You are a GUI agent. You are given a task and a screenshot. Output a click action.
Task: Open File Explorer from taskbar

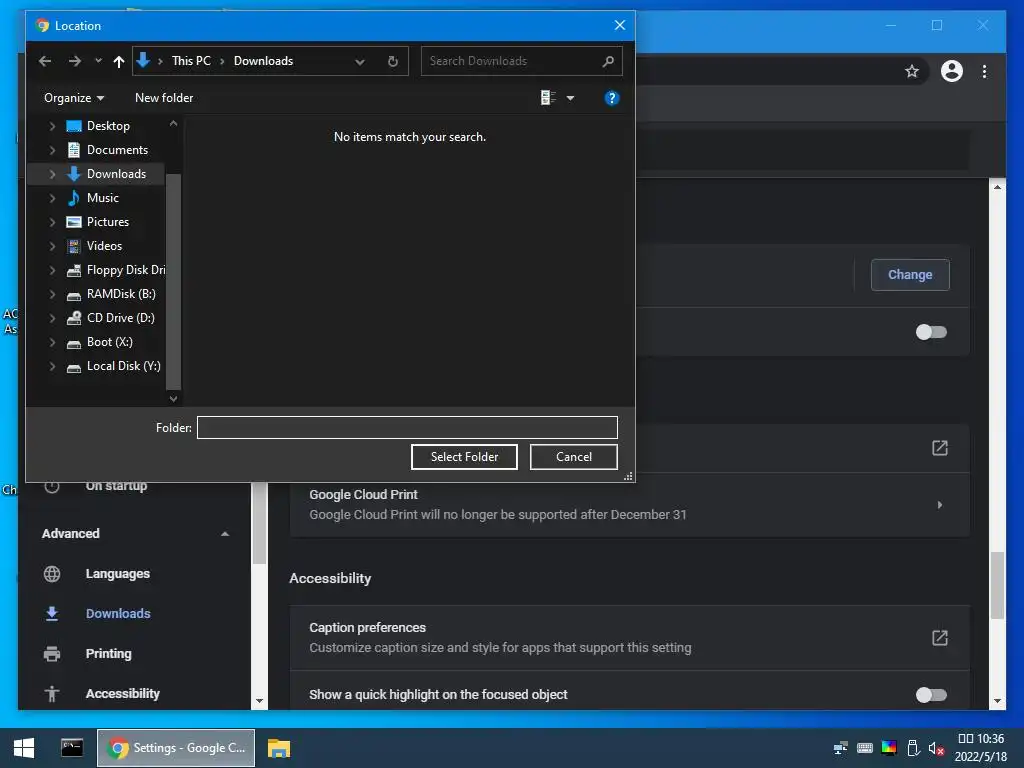click(x=279, y=748)
